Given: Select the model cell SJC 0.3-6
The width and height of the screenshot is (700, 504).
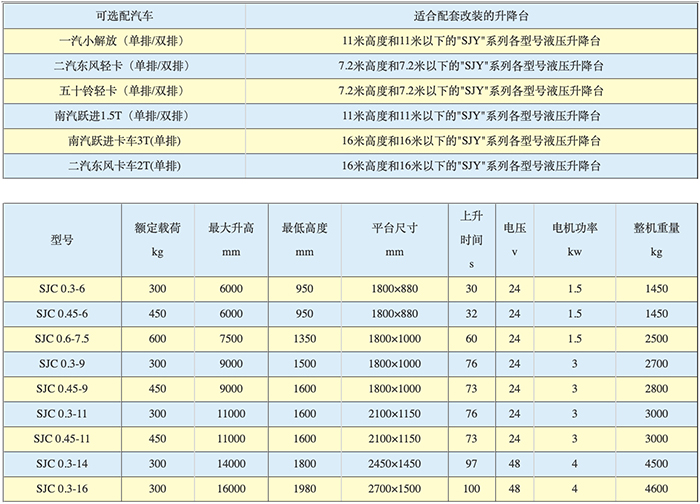Looking at the screenshot, I should click(x=62, y=289).
